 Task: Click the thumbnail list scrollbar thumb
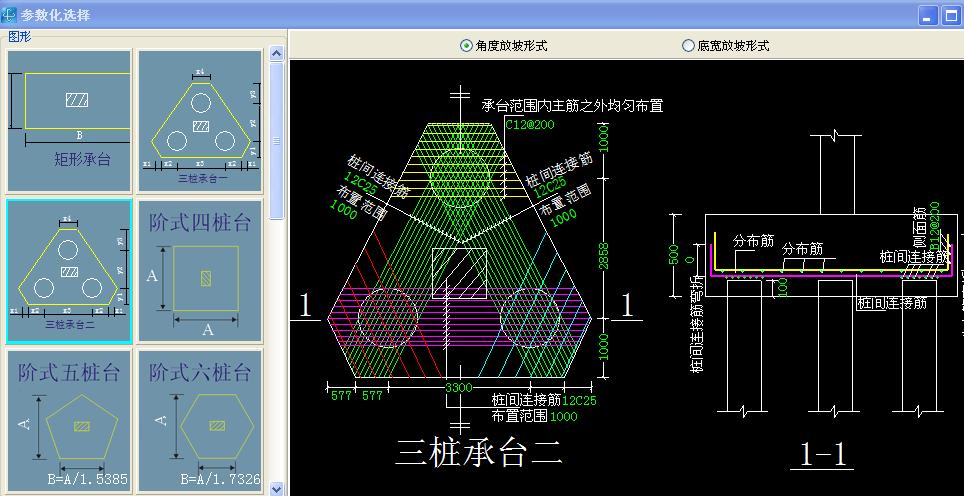[277, 140]
